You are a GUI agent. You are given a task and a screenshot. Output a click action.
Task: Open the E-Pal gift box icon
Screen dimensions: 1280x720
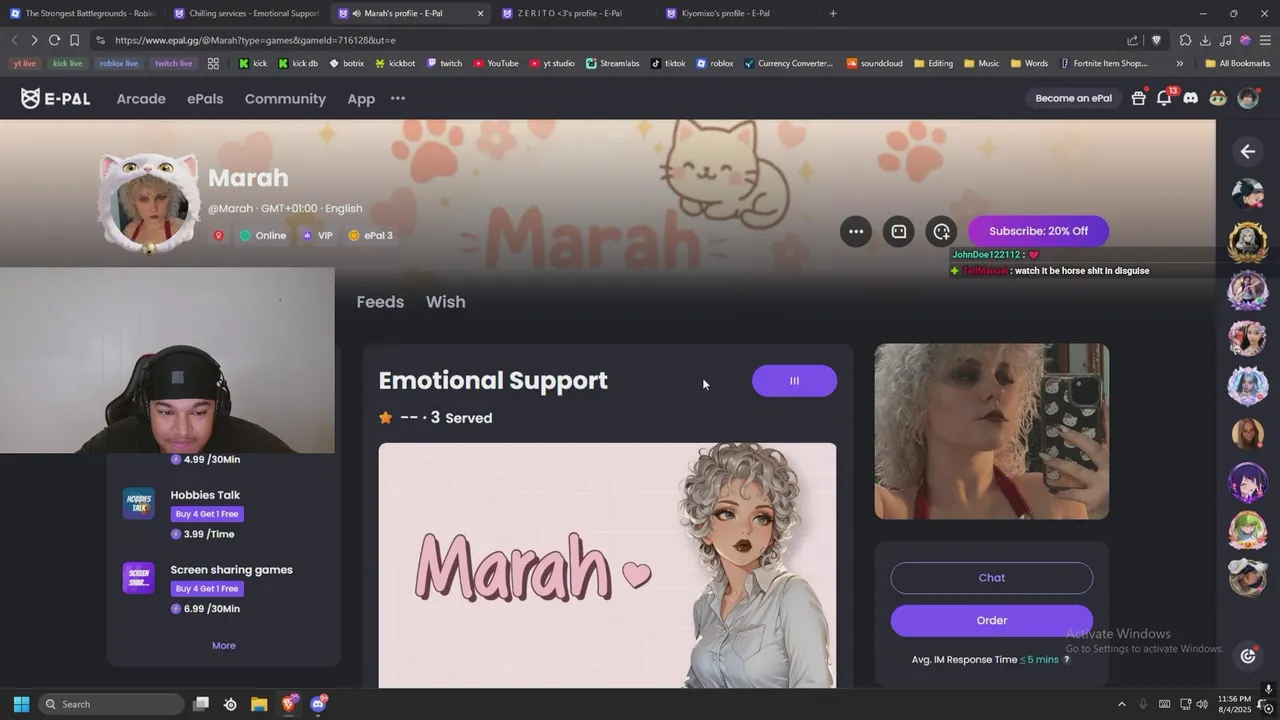(1138, 98)
